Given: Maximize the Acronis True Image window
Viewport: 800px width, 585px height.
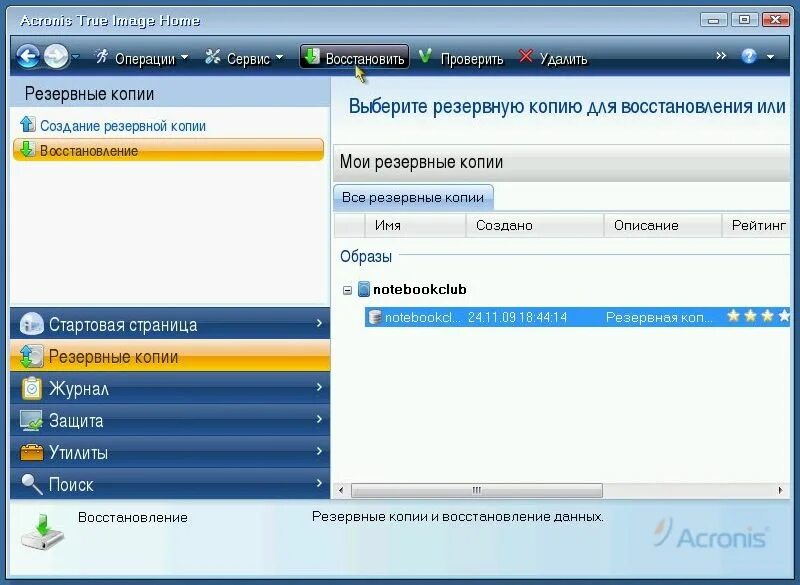Looking at the screenshot, I should (x=744, y=20).
